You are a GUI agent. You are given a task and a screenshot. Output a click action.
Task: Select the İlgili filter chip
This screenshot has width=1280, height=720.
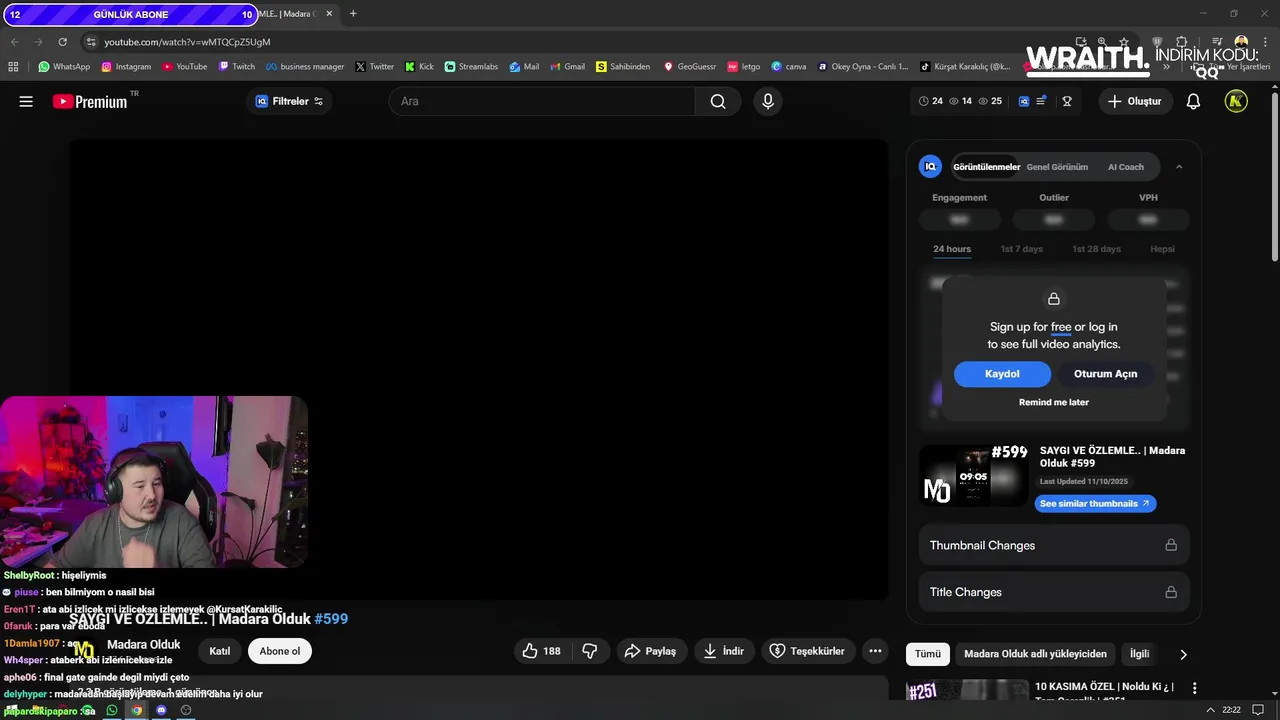click(x=1139, y=654)
